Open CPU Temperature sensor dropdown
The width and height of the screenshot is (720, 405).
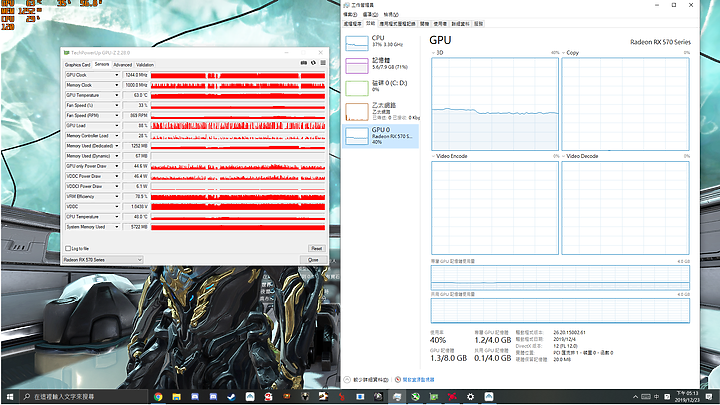click(x=116, y=216)
